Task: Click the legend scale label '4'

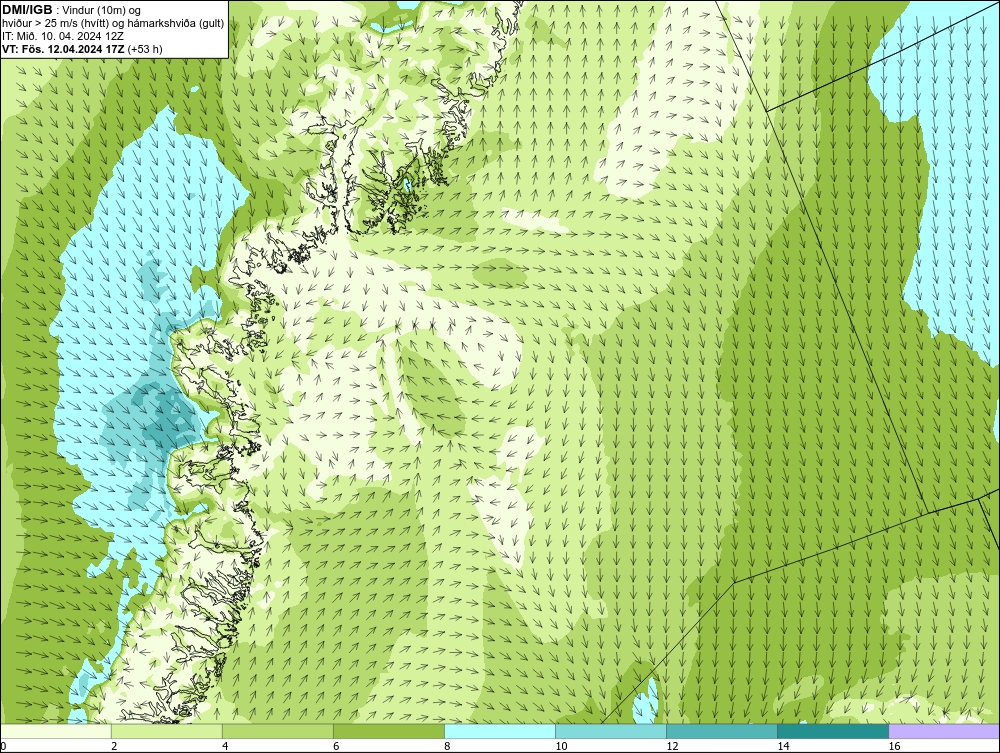Action: (225, 746)
